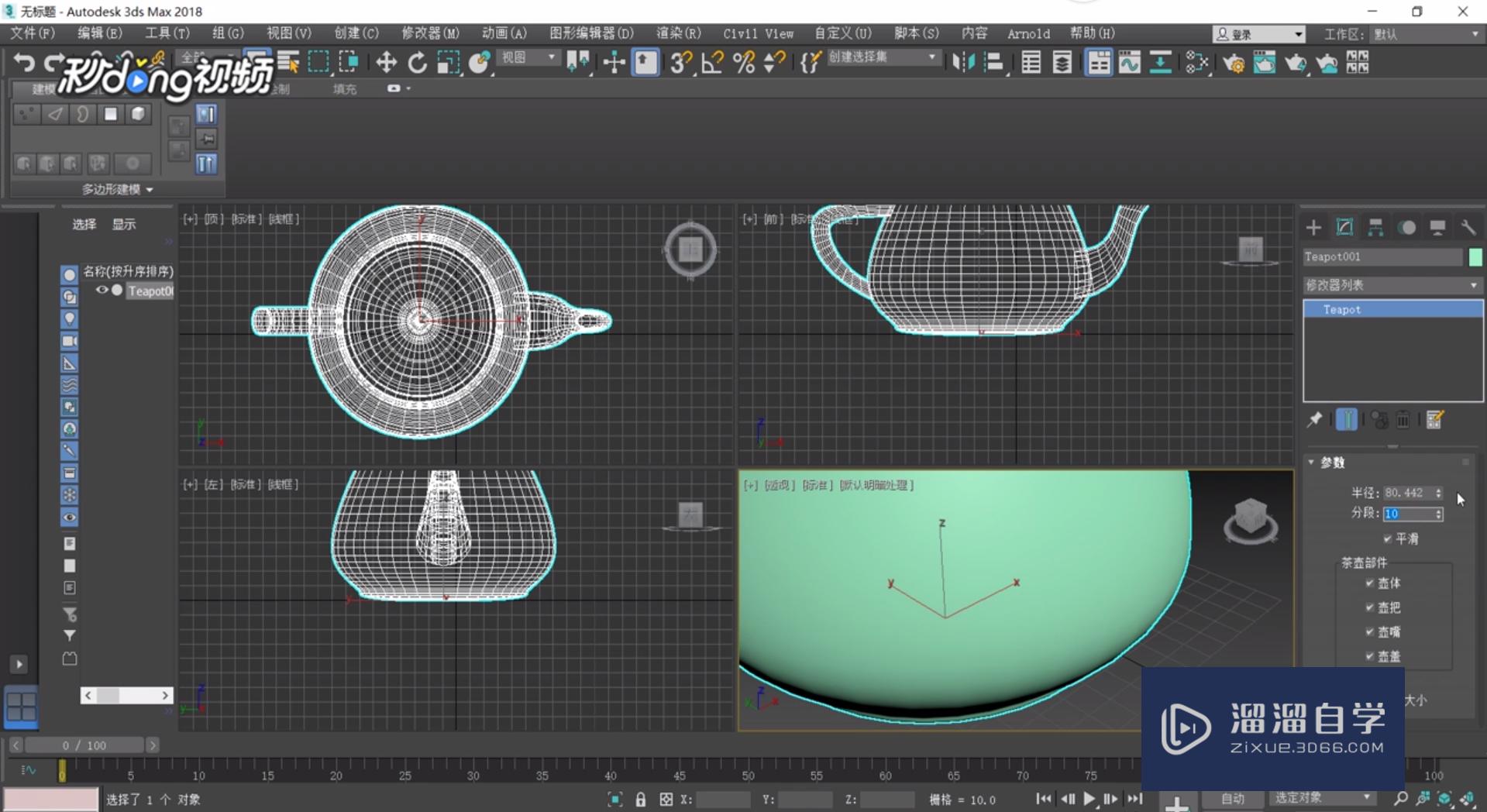
Task: Click the Select and Place tool
Action: coord(479,62)
